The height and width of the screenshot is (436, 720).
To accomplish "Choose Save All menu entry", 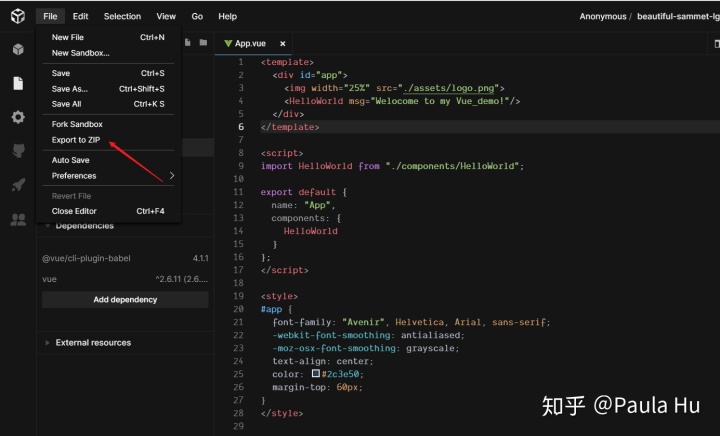I will tap(108, 104).
